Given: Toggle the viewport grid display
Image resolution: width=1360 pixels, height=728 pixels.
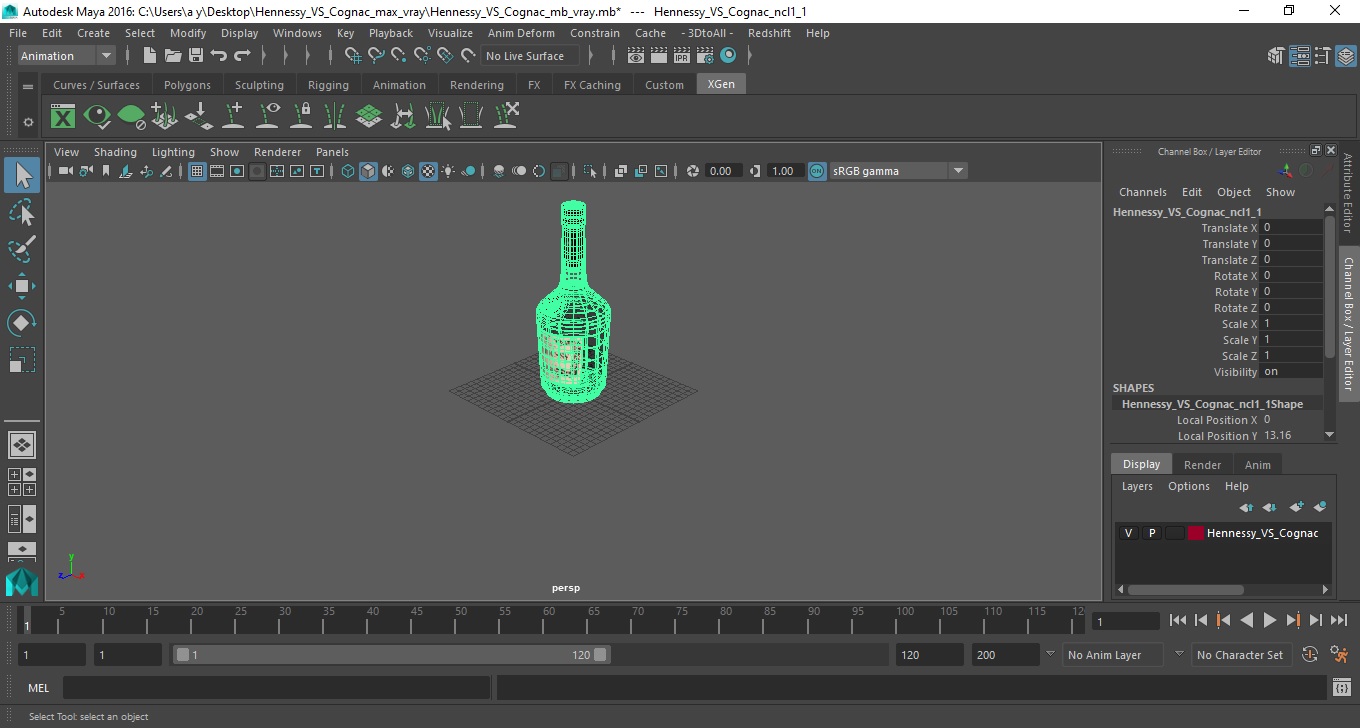Looking at the screenshot, I should [x=197, y=171].
